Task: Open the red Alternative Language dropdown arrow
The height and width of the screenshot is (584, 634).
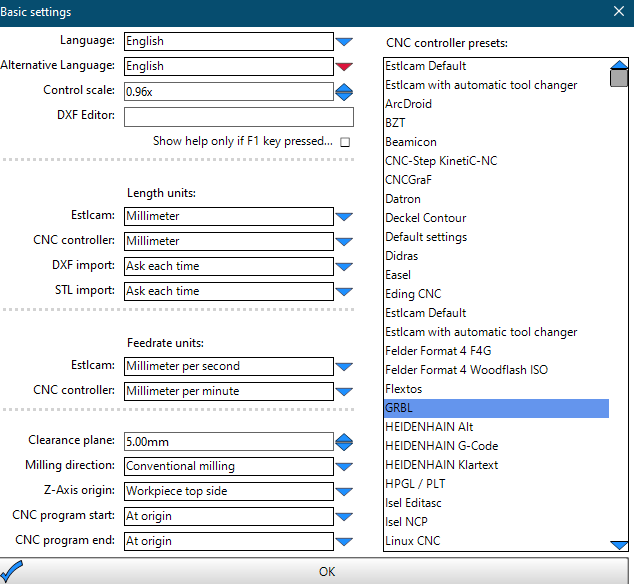Action: (344, 67)
